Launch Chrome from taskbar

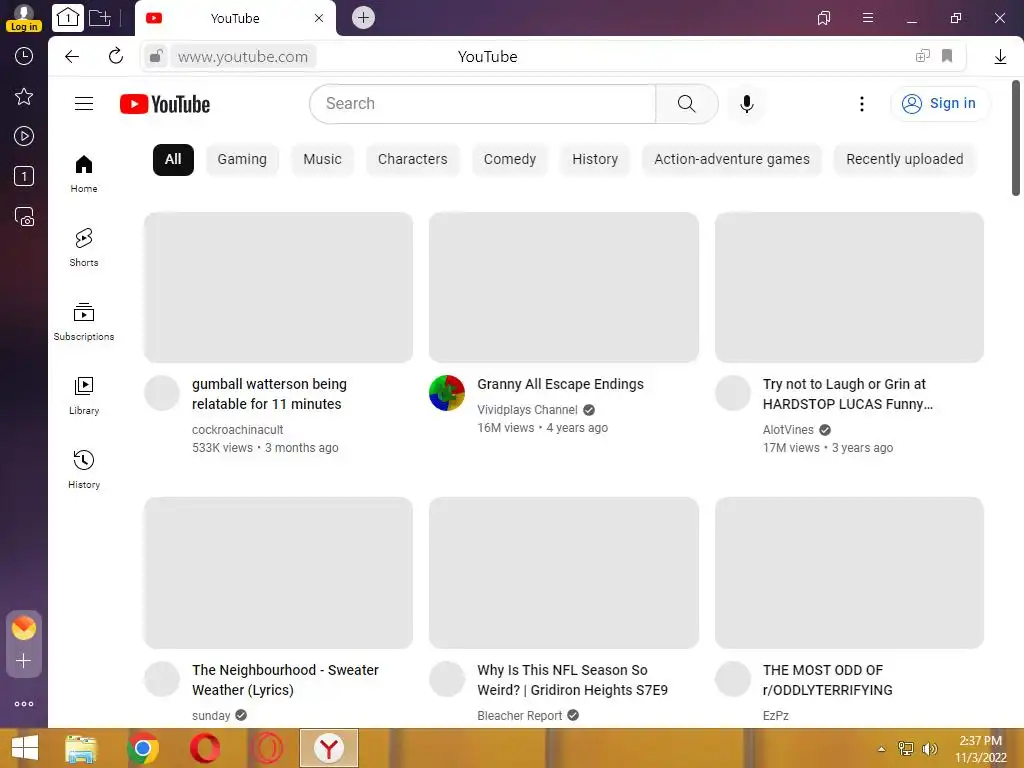[143, 748]
